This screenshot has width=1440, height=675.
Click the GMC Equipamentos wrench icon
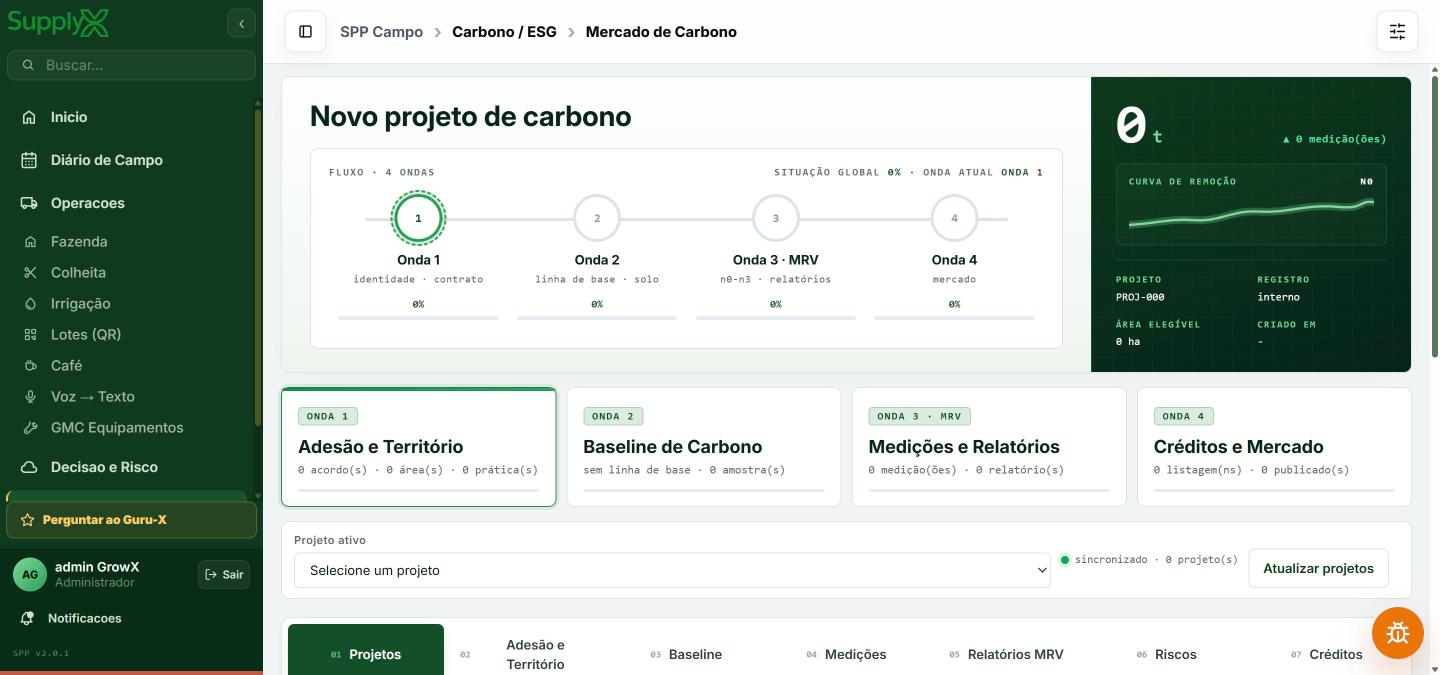(30, 428)
